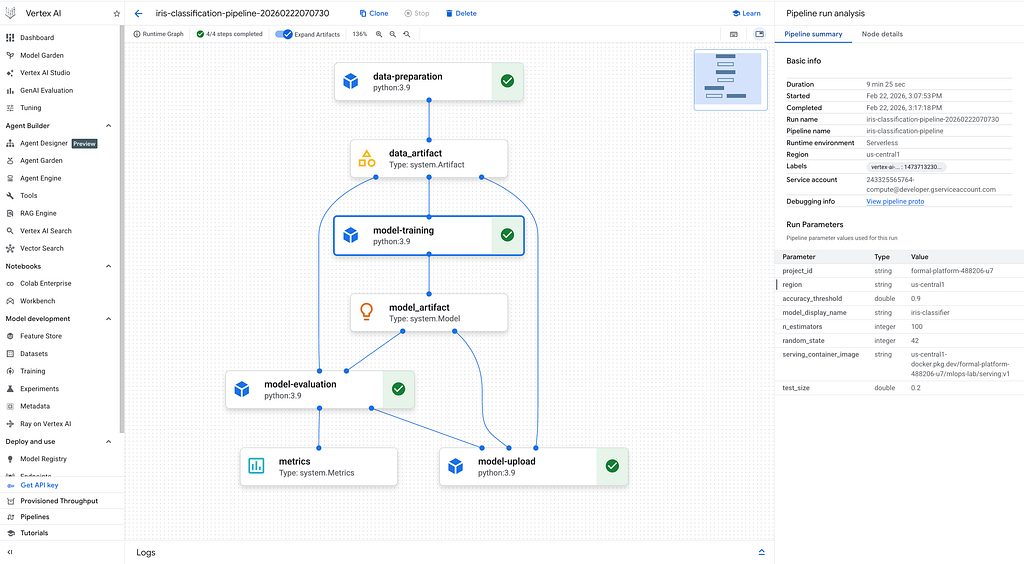Open RAG Engine
The image size is (1024, 564).
tap(38, 213)
